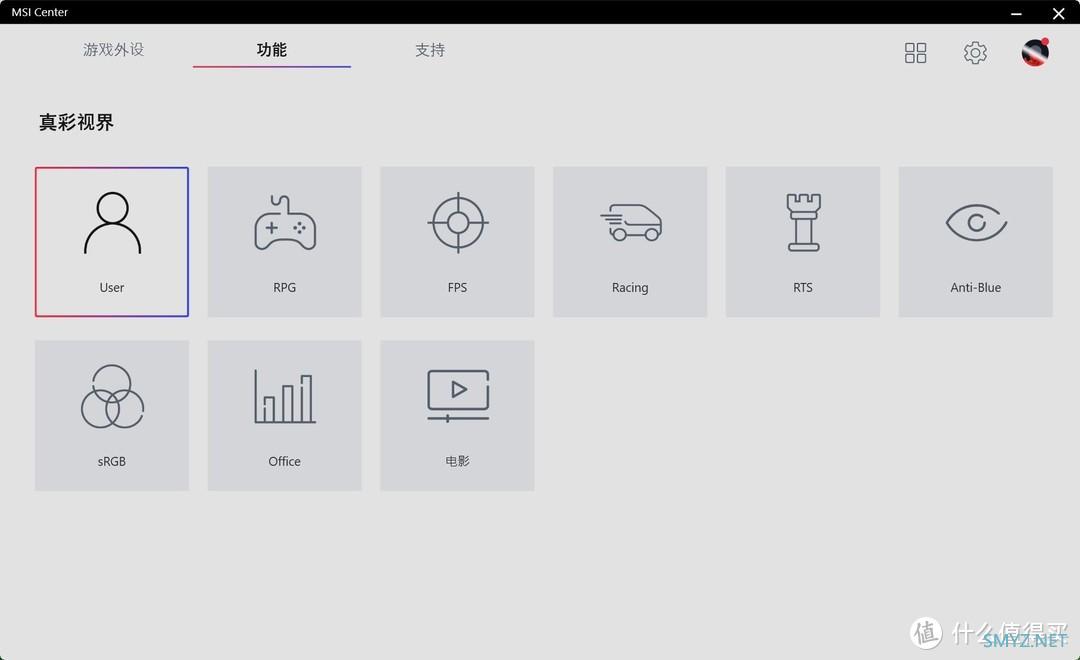This screenshot has height=660, width=1080.
Task: Close the MSI Center window
Action: pyautogui.click(x=1059, y=13)
